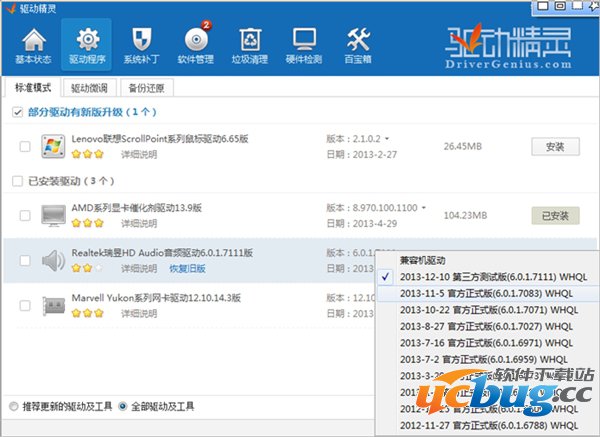600x437 pixels.
Task: Click 恢复旧版 link for Realtek driver
Action: coord(188,269)
